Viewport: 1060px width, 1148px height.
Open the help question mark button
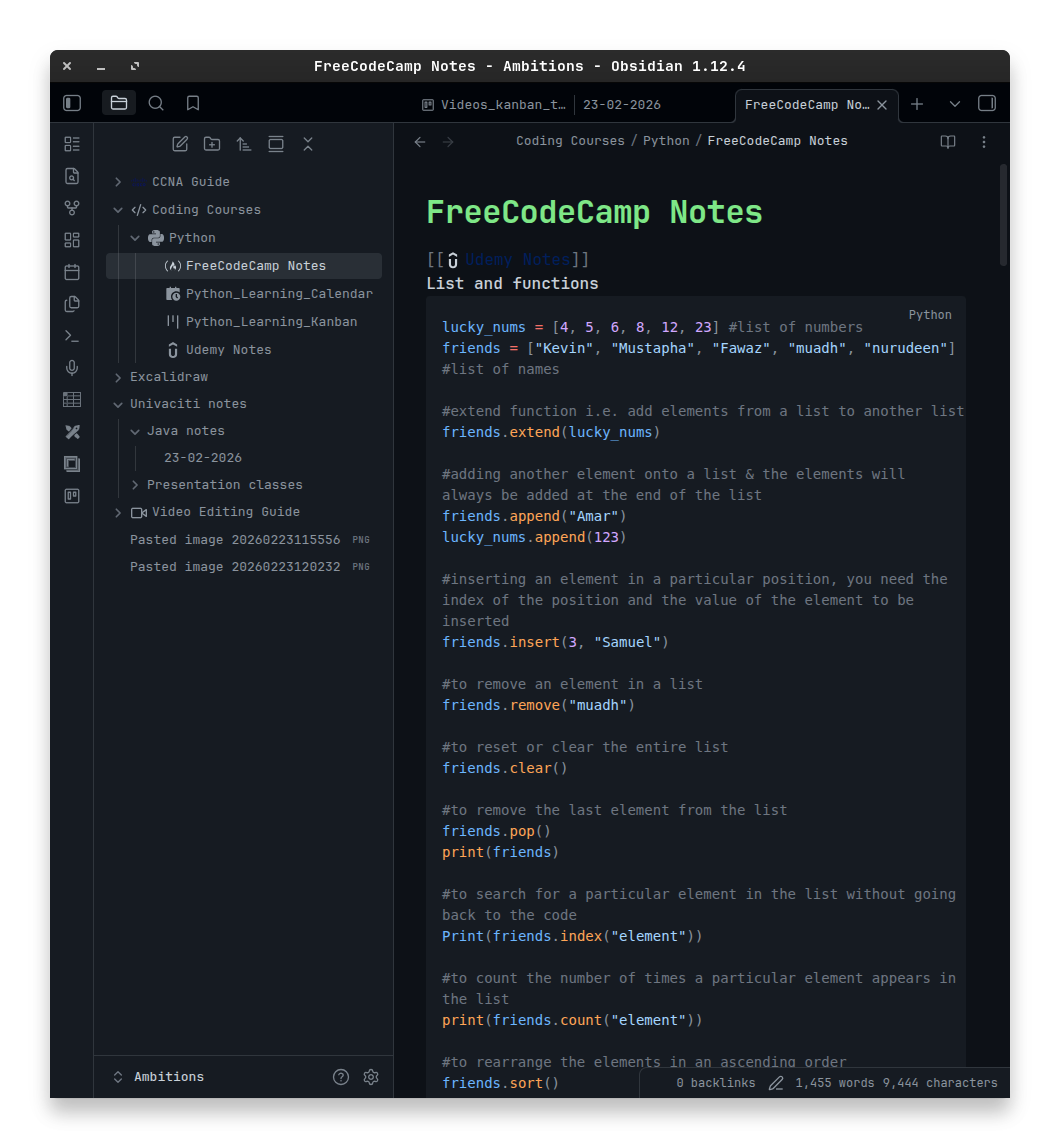click(x=340, y=1076)
